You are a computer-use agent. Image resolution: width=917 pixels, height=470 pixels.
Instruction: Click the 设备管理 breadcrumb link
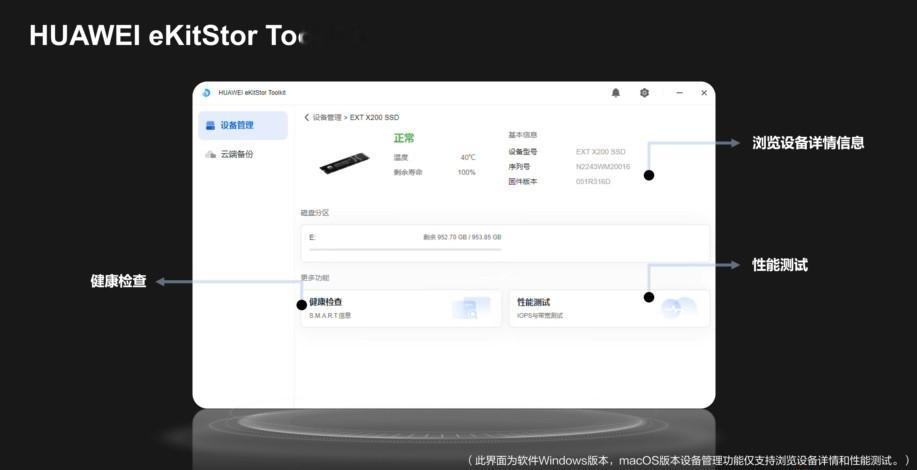(327, 118)
